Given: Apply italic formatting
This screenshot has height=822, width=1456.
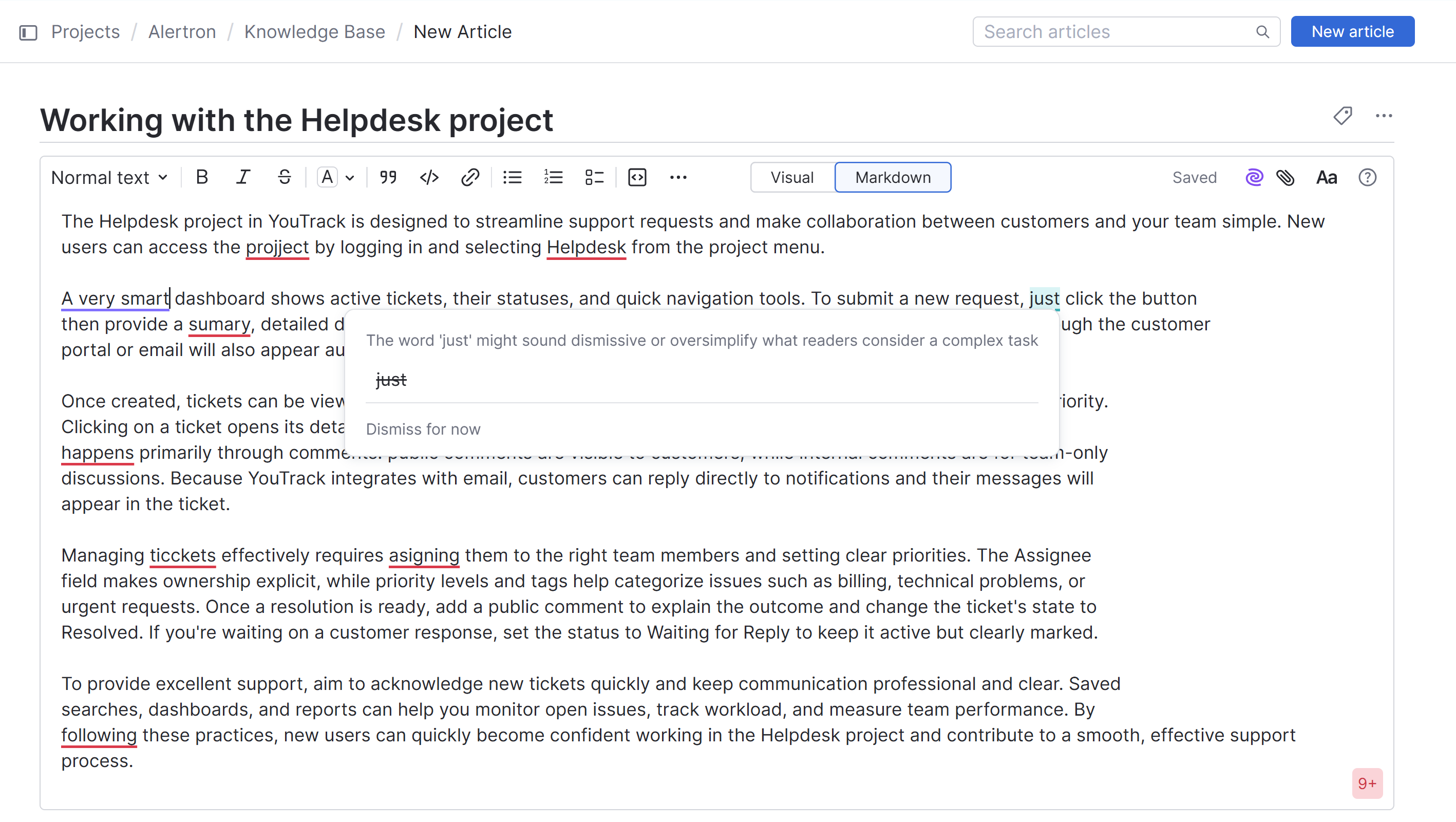Looking at the screenshot, I should tap(243, 178).
